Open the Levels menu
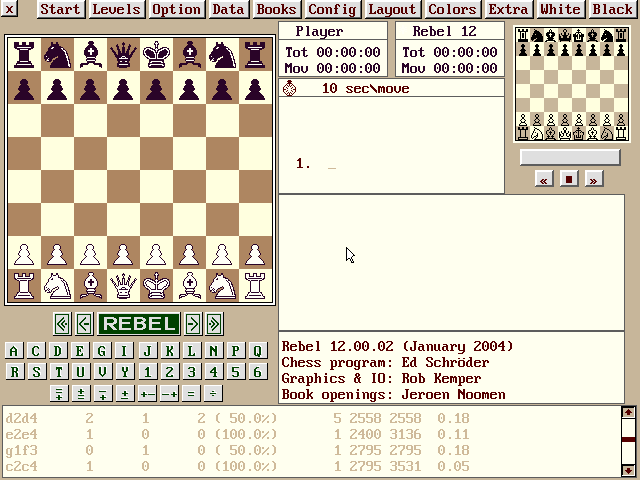The image size is (640, 480). 116,10
